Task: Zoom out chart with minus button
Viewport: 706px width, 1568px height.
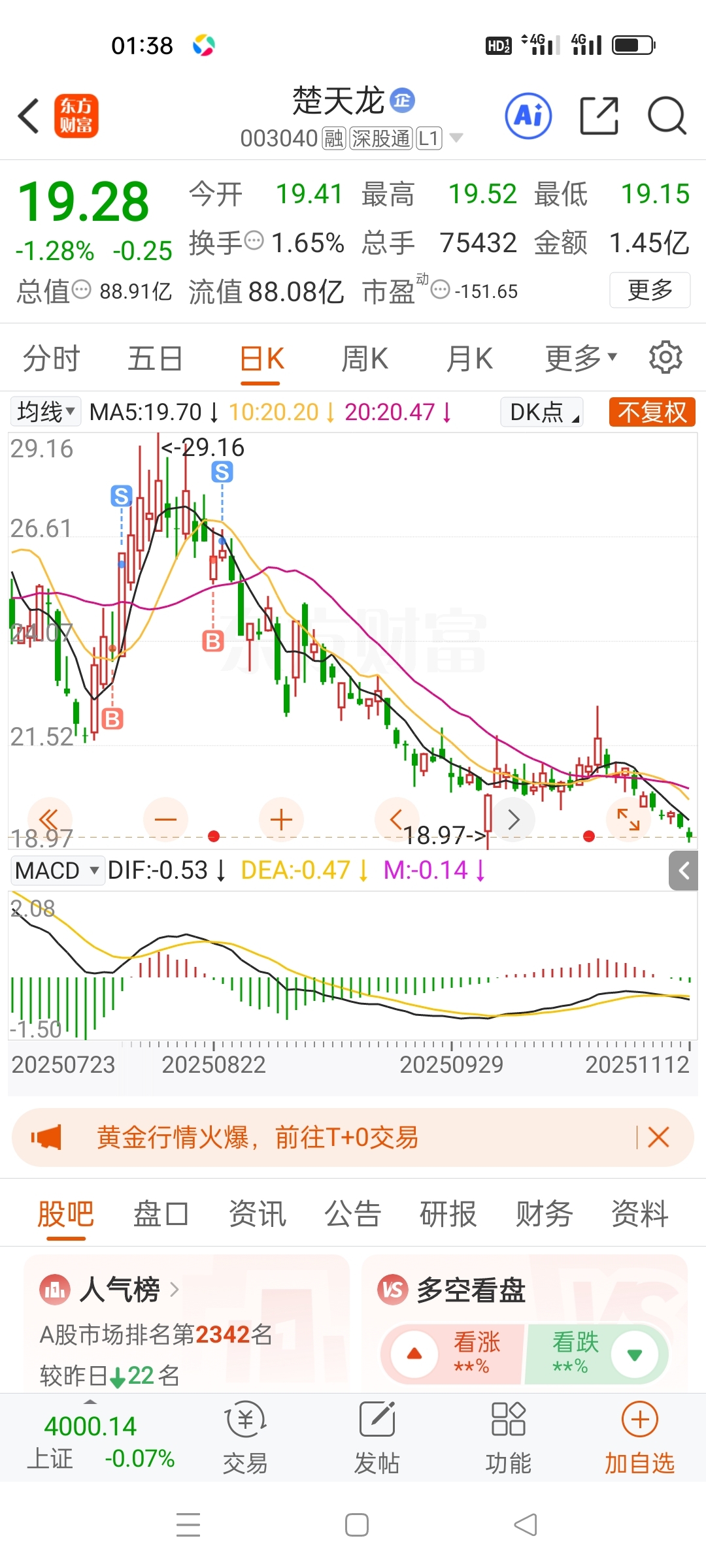Action: pos(165,819)
